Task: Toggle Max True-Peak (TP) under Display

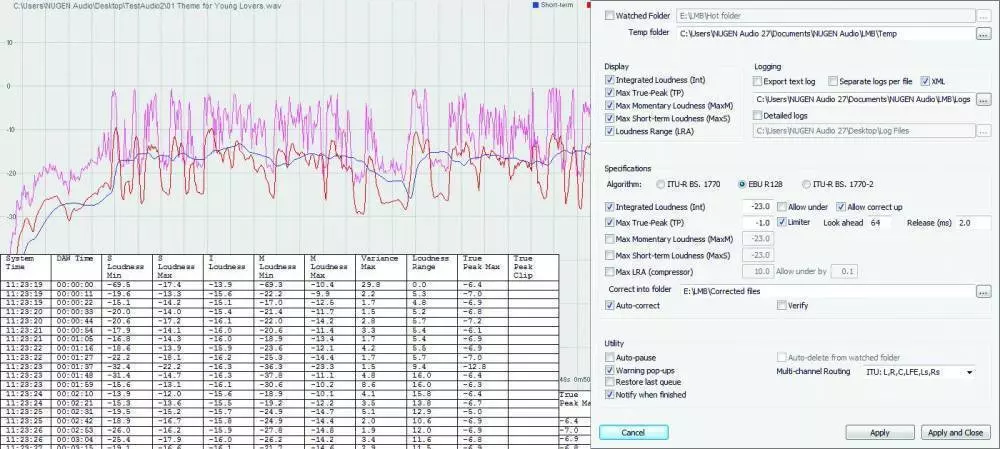Action: tap(610, 93)
